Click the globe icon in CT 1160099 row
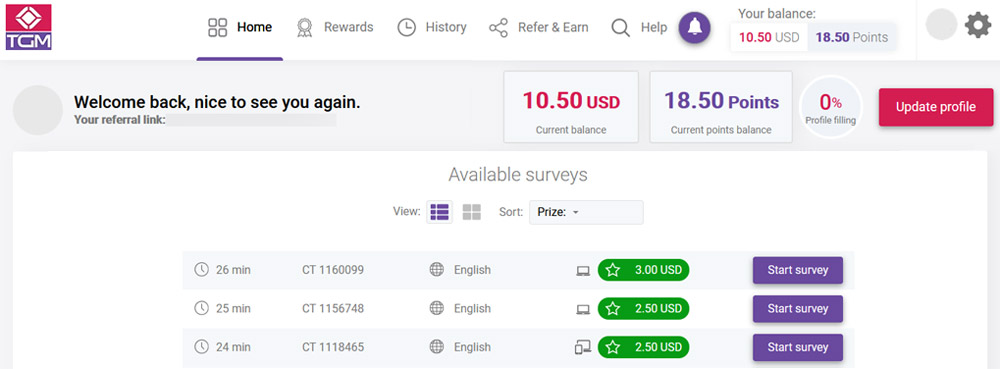 pos(437,270)
